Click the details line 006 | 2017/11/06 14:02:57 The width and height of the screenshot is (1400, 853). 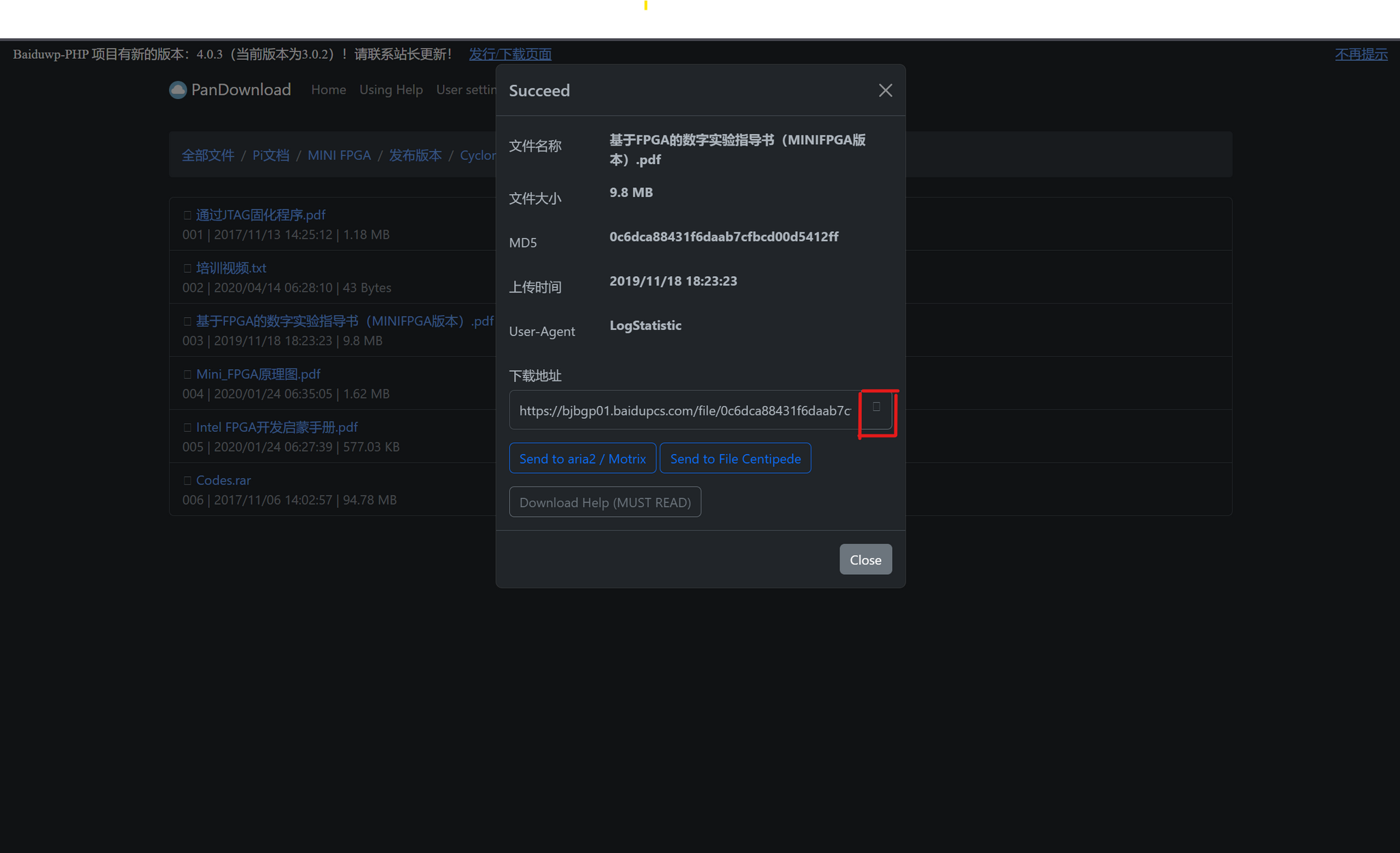289,500
